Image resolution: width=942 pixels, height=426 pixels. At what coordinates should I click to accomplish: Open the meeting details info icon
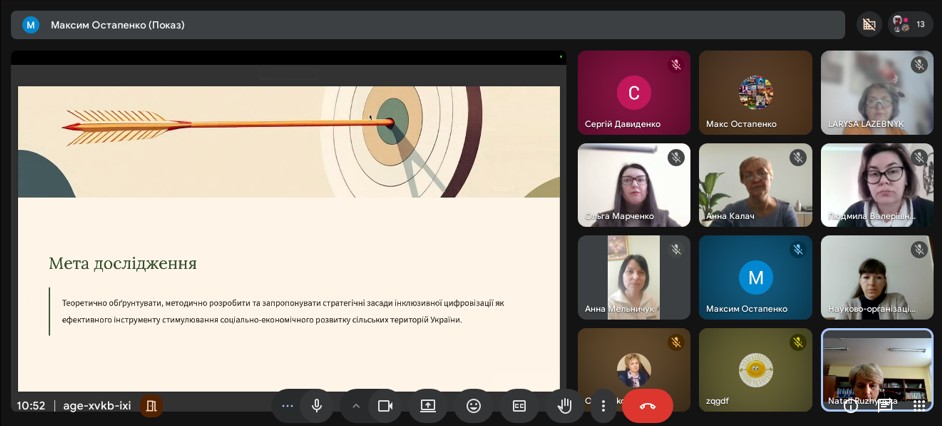click(851, 406)
